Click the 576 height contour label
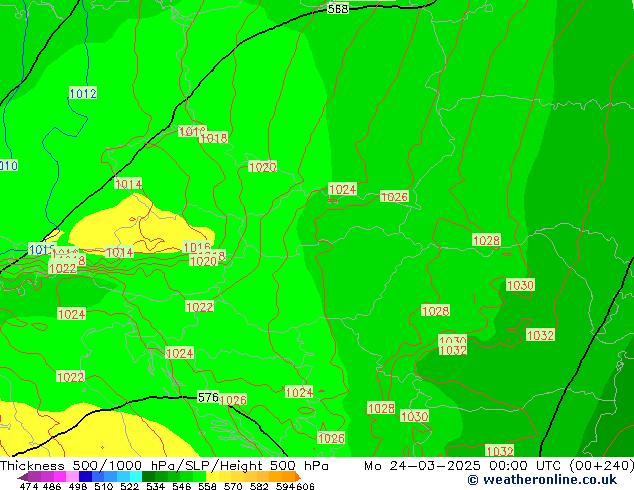634x490 pixels. point(208,397)
